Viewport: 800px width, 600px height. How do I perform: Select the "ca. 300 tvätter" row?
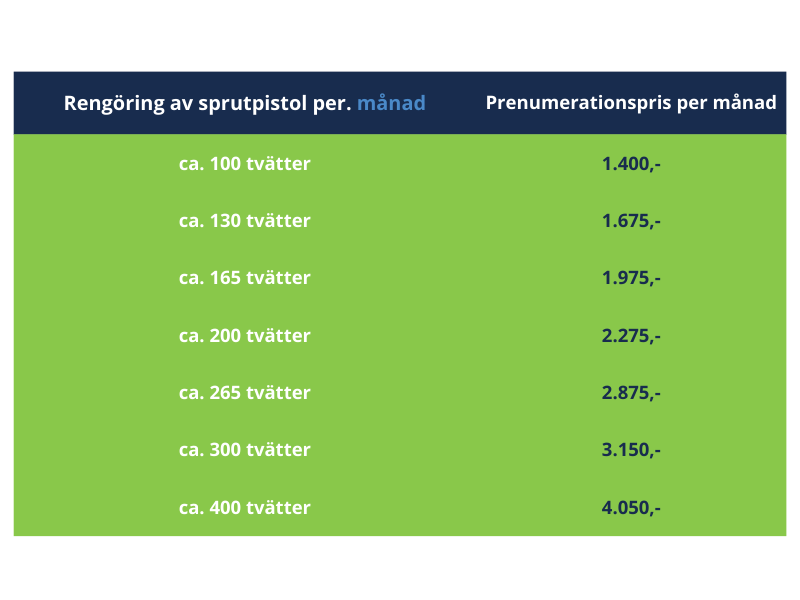click(x=400, y=450)
